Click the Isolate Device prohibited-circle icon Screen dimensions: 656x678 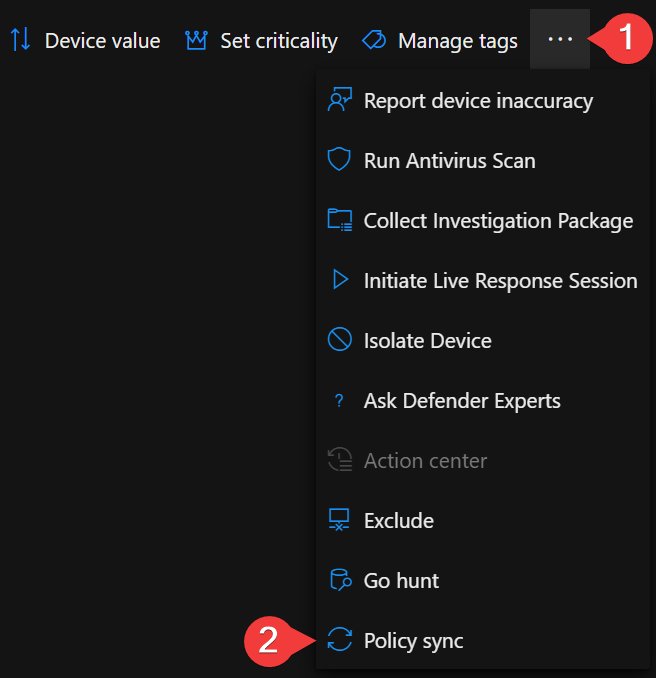pos(340,339)
